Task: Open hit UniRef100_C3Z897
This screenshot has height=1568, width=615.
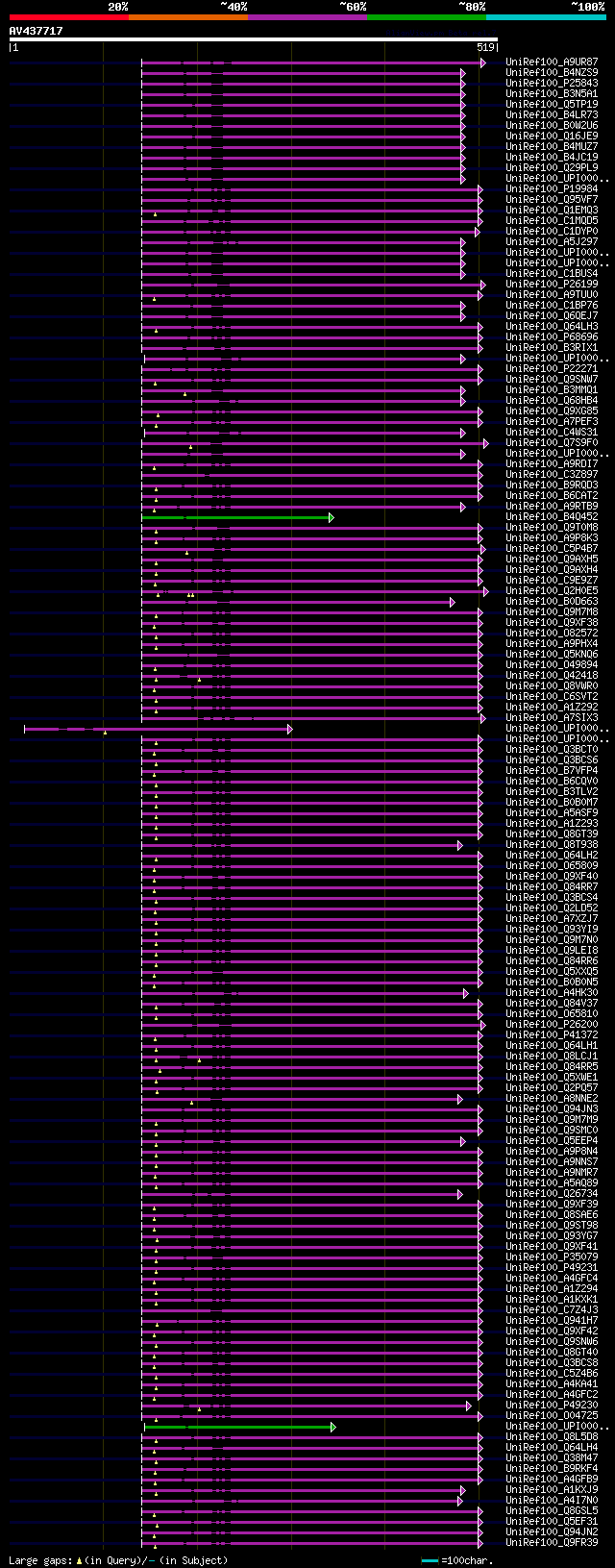Action: pyautogui.click(x=552, y=475)
